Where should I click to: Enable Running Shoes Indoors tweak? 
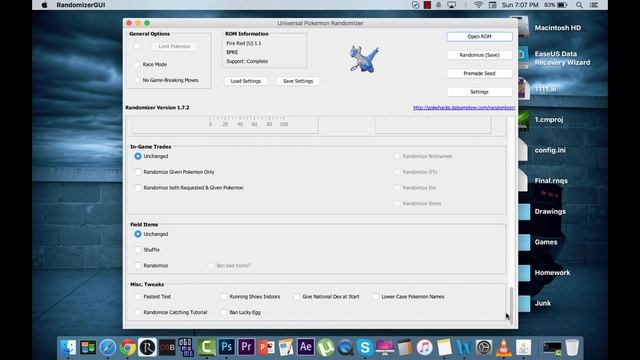[224, 296]
